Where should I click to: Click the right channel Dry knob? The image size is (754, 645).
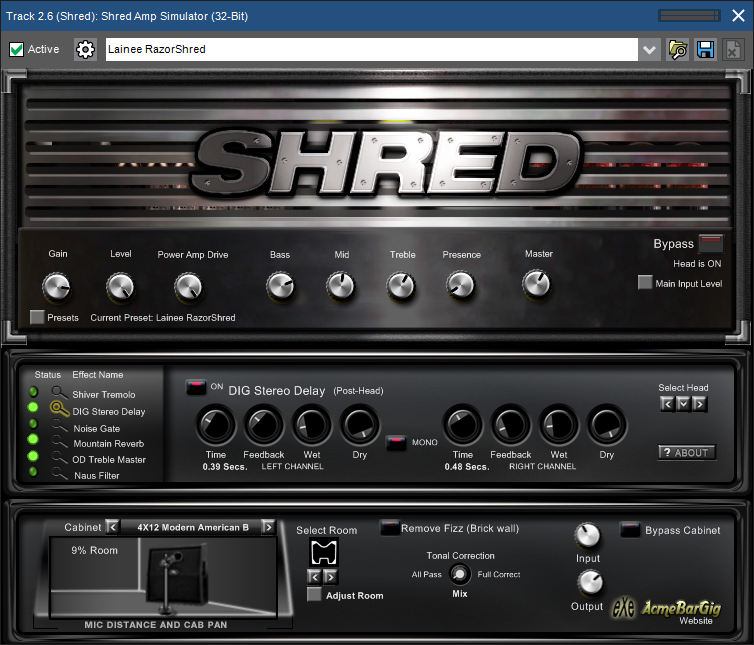tap(607, 425)
